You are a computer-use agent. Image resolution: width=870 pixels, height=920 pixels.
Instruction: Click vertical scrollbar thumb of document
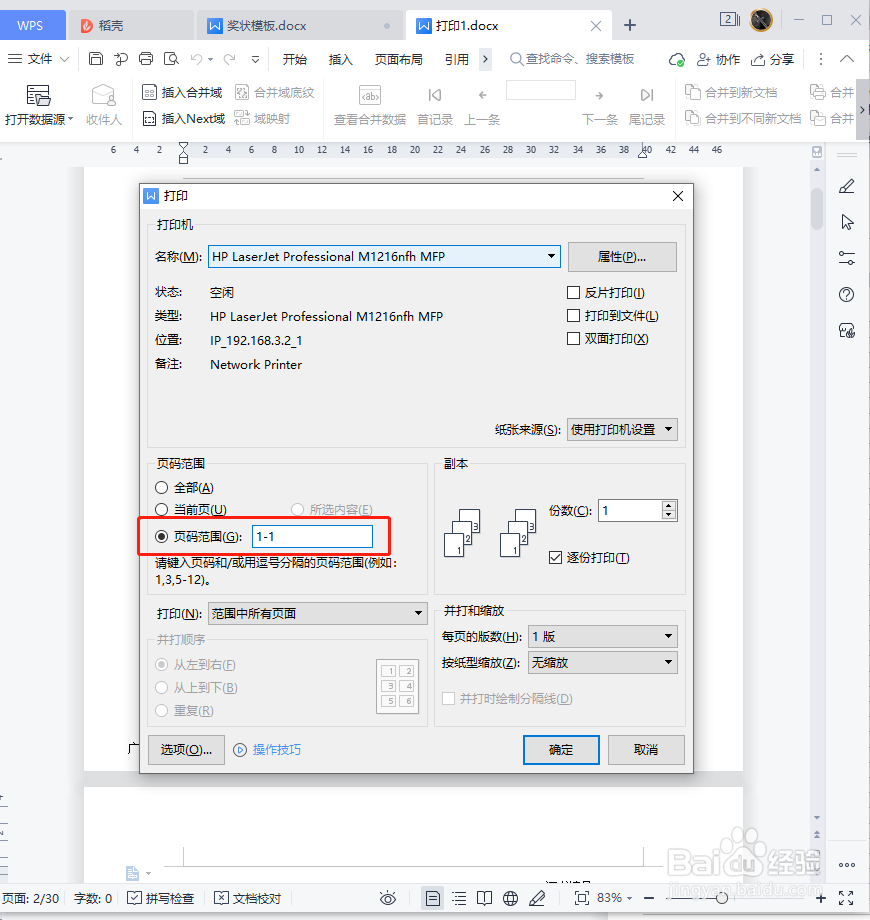click(x=817, y=209)
